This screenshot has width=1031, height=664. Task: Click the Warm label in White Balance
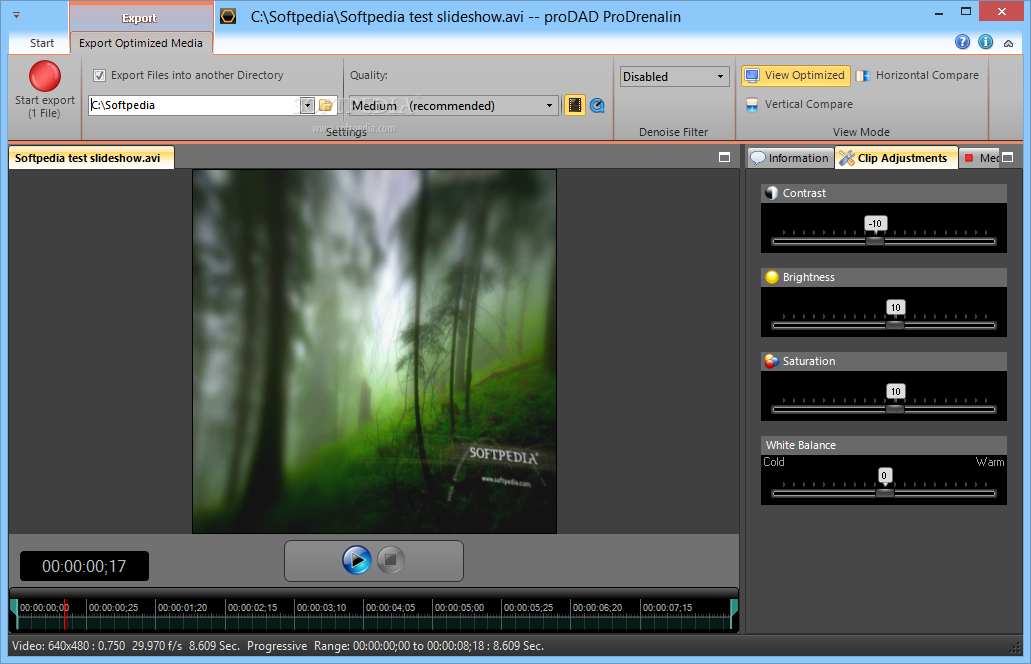[990, 462]
